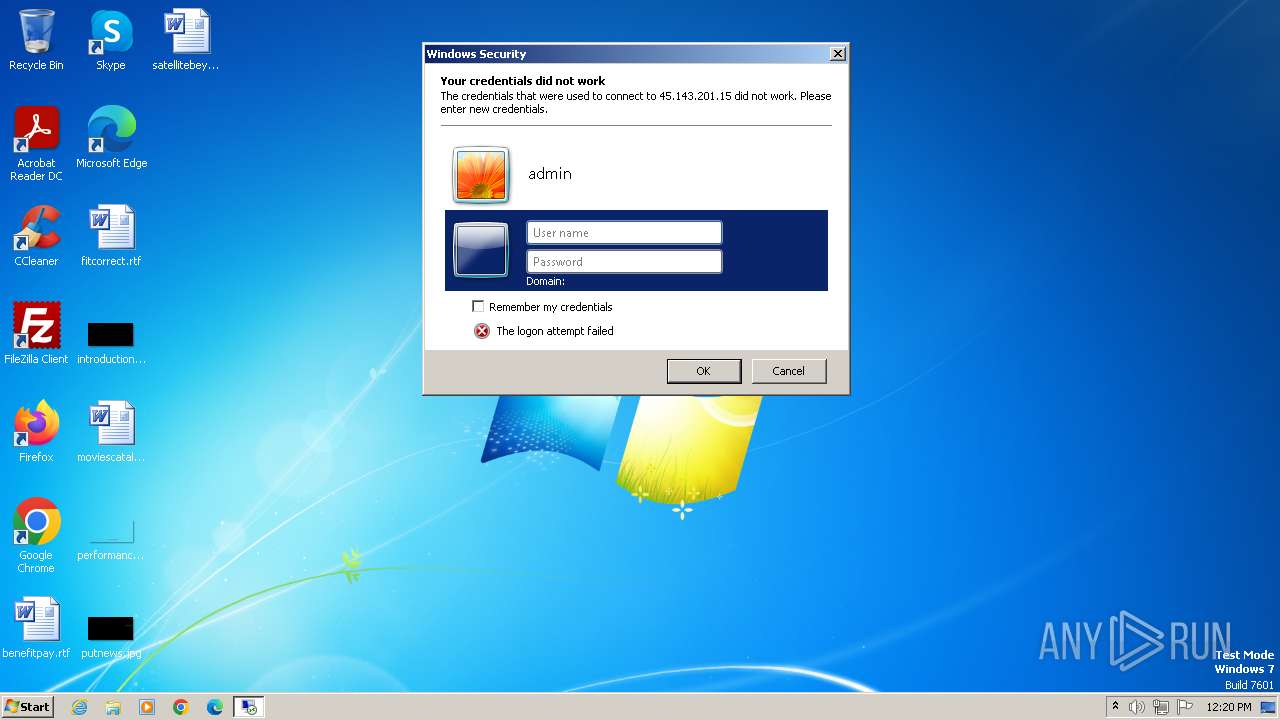Launch Windows Media Player from taskbar
The image size is (1280, 720).
click(x=147, y=707)
